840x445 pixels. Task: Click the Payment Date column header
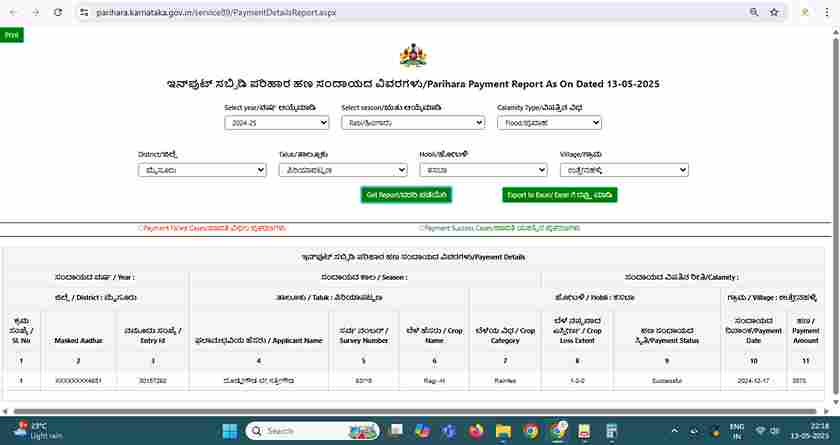[753, 330]
